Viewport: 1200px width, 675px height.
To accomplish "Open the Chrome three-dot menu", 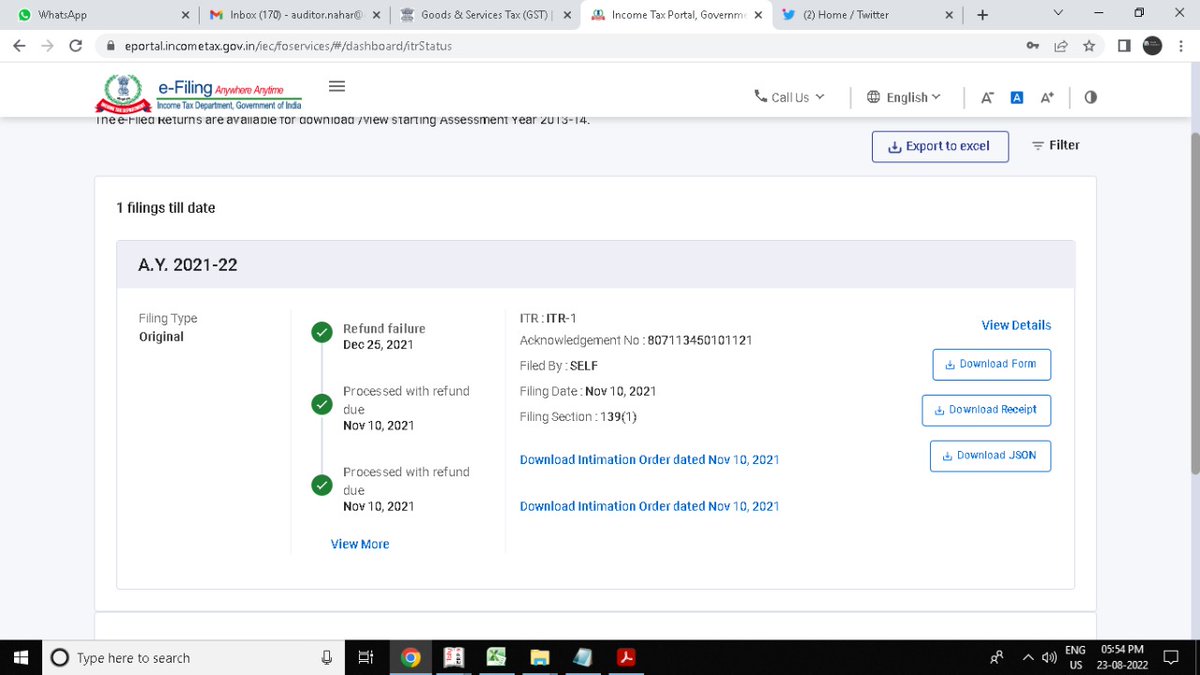I will pos(1181,46).
